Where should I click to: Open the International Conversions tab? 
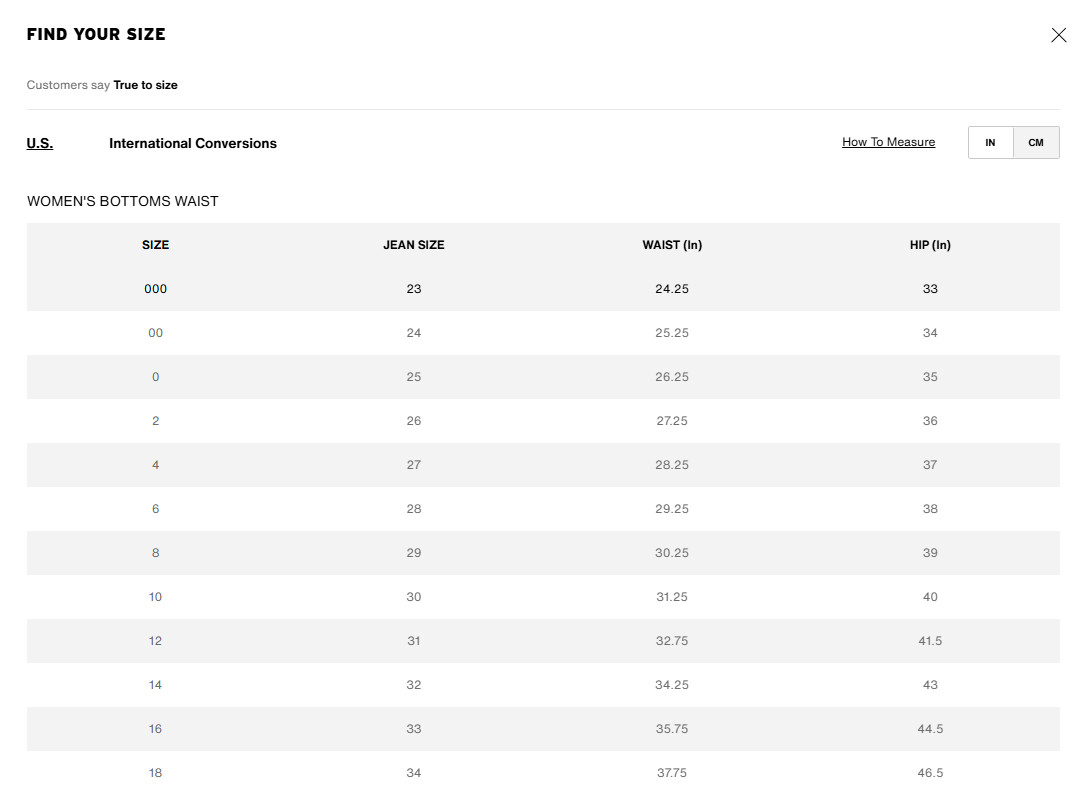coord(193,143)
